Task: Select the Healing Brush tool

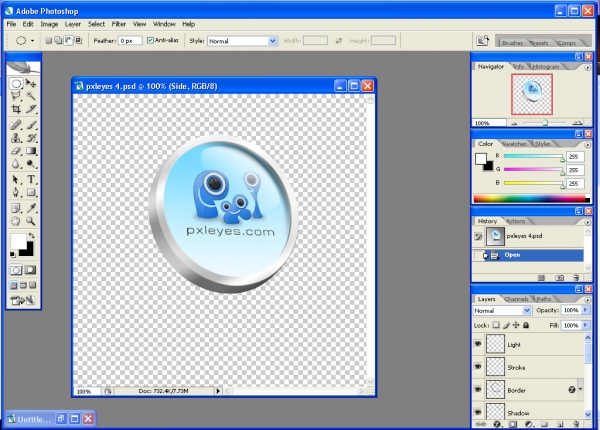Action: coord(16,125)
